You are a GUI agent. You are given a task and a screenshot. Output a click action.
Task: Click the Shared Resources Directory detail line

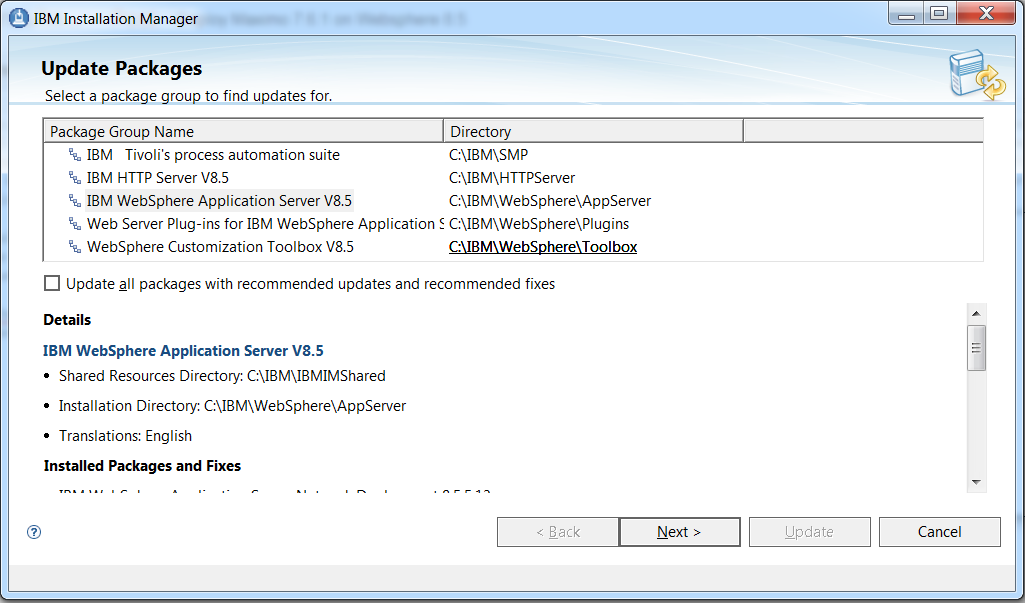tap(222, 376)
